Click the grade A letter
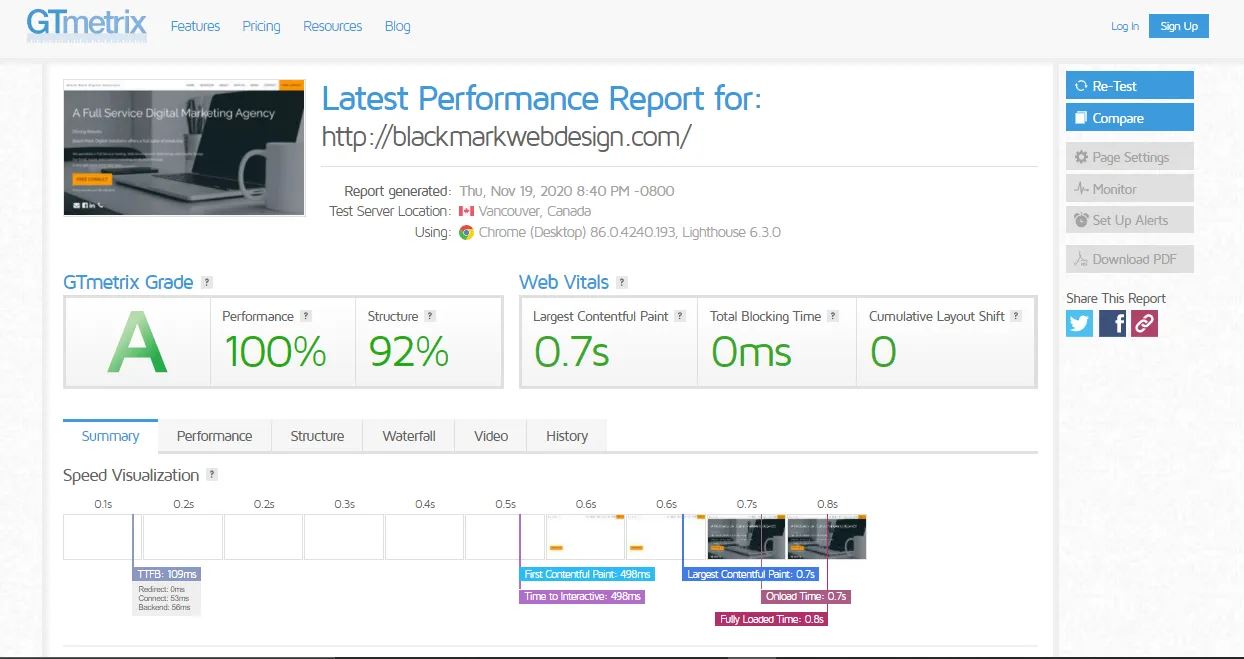The height and width of the screenshot is (659, 1244). [x=138, y=342]
